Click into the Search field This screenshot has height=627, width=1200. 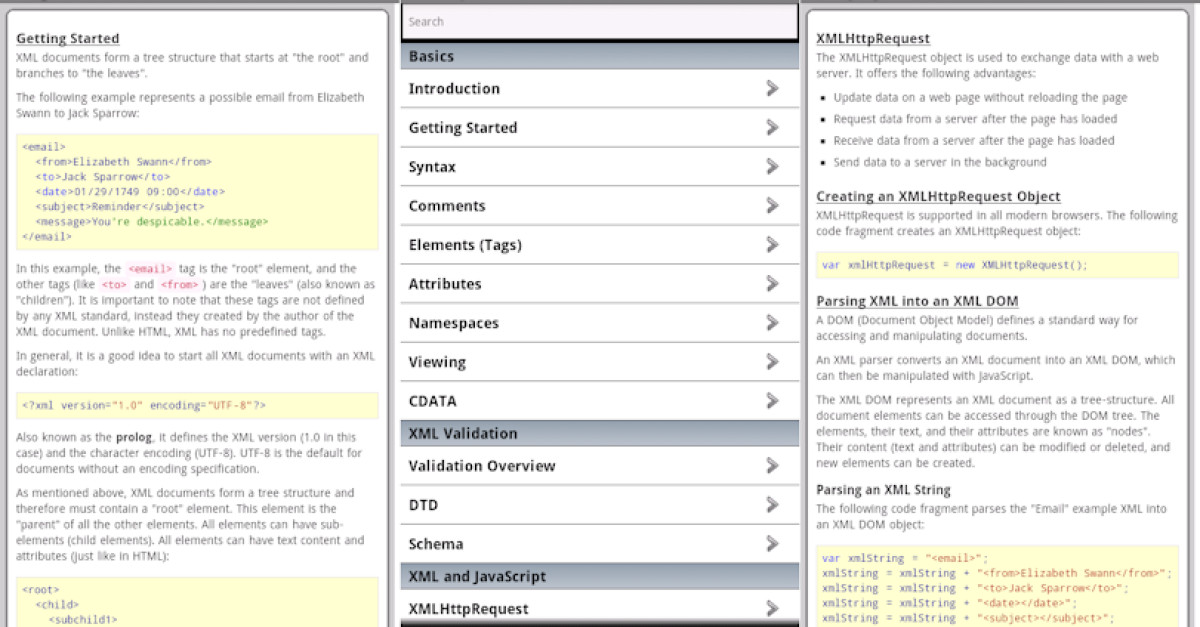tap(600, 21)
